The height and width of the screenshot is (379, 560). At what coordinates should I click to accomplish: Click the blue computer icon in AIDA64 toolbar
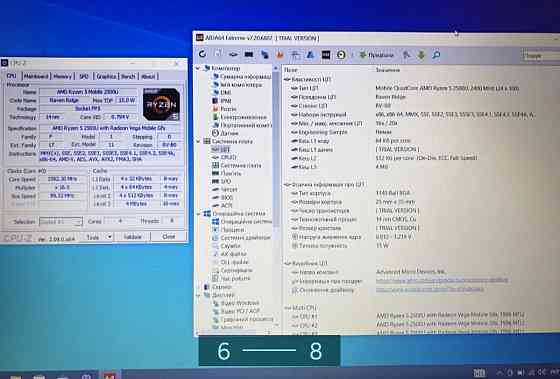(x=265, y=55)
